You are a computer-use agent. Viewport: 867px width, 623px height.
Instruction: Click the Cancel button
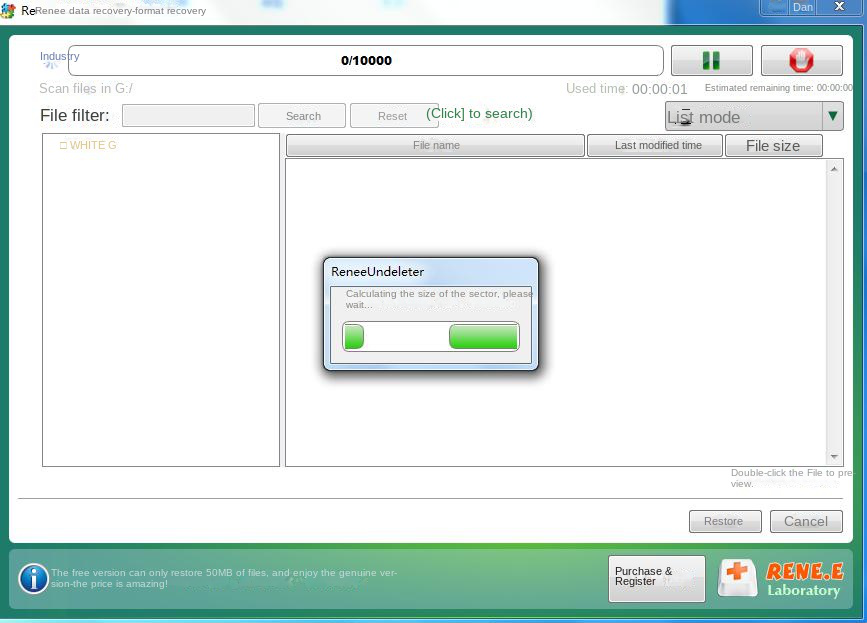coord(806,521)
